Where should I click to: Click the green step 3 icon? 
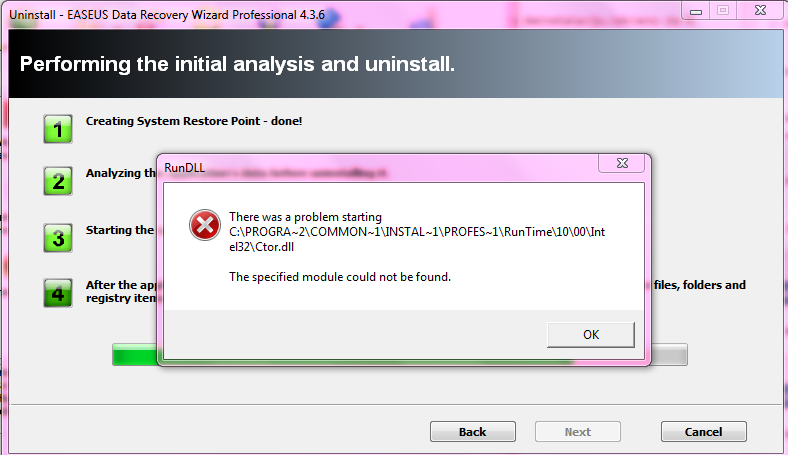pyautogui.click(x=58, y=238)
